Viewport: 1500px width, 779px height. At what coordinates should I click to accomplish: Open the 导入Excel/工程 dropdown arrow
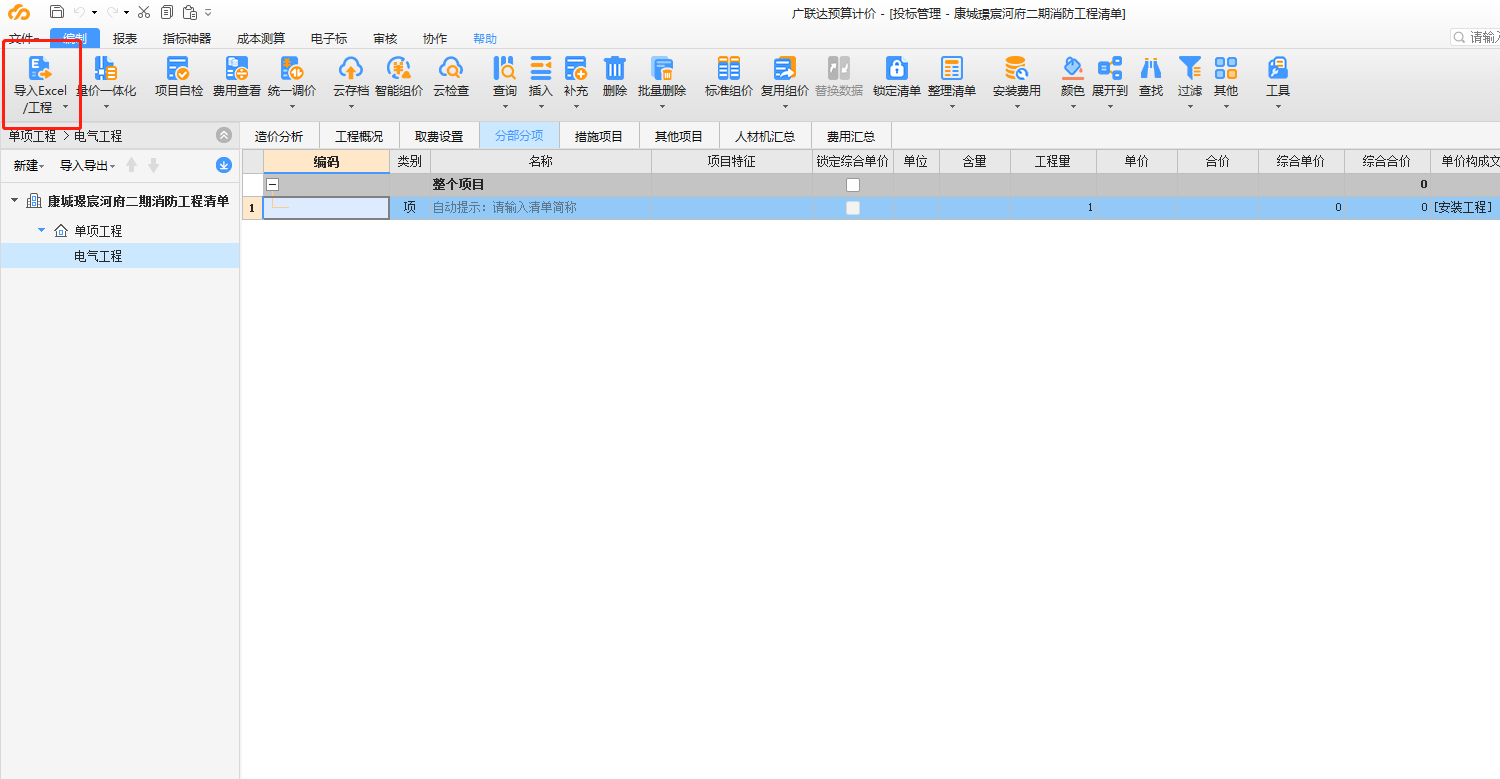[65, 107]
